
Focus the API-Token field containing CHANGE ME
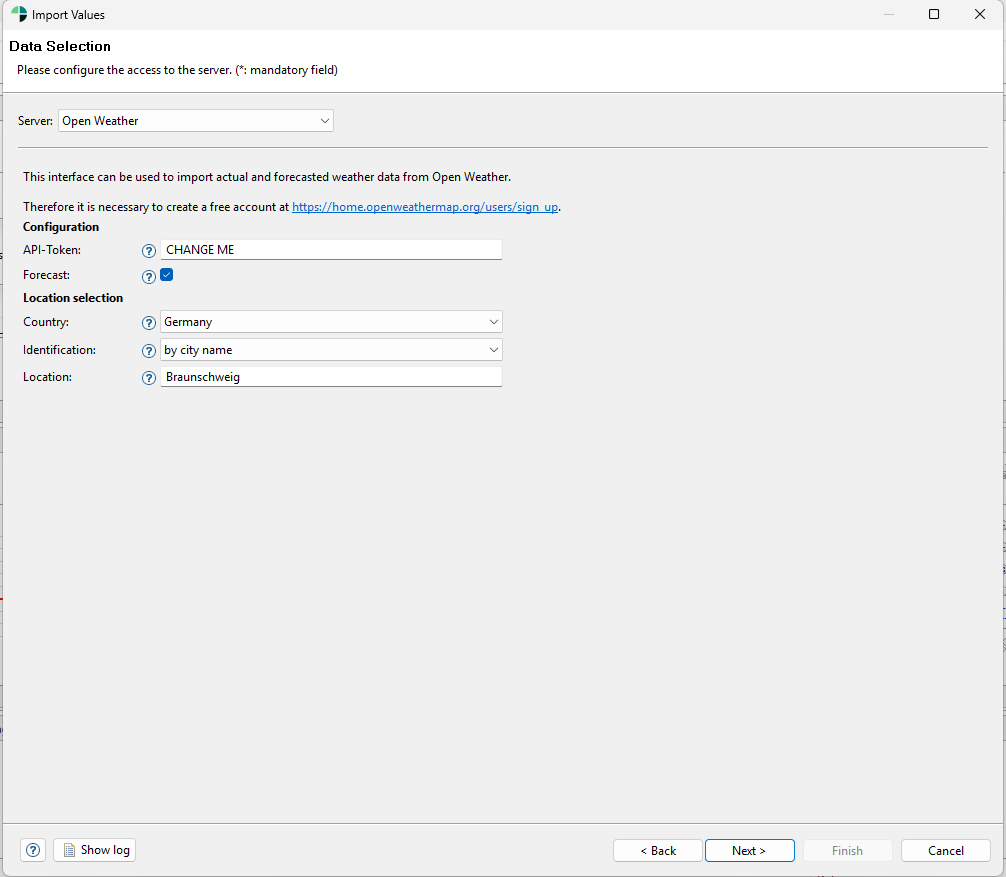click(x=331, y=250)
